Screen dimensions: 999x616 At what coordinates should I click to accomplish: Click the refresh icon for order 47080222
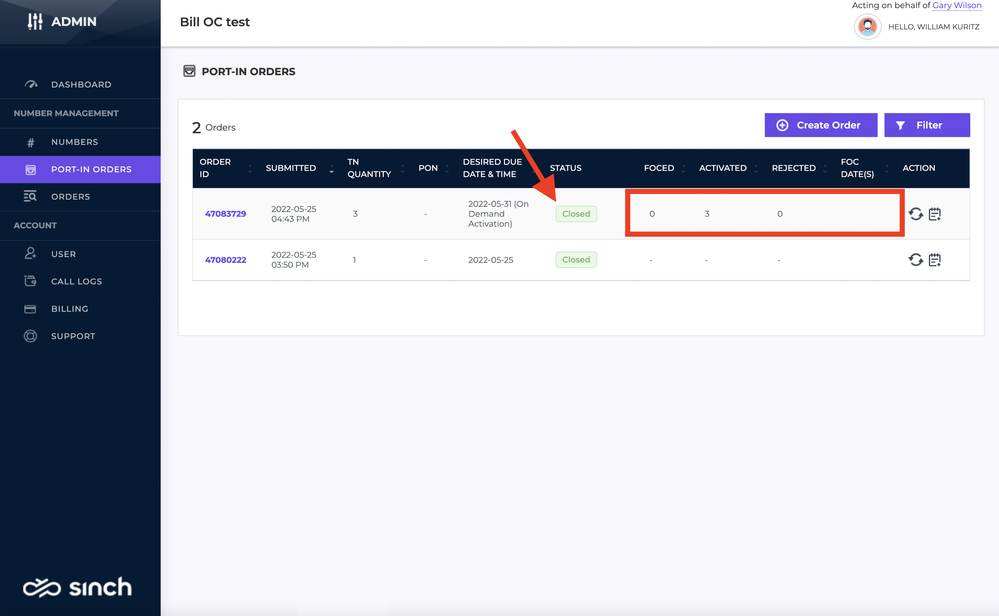[x=916, y=260]
